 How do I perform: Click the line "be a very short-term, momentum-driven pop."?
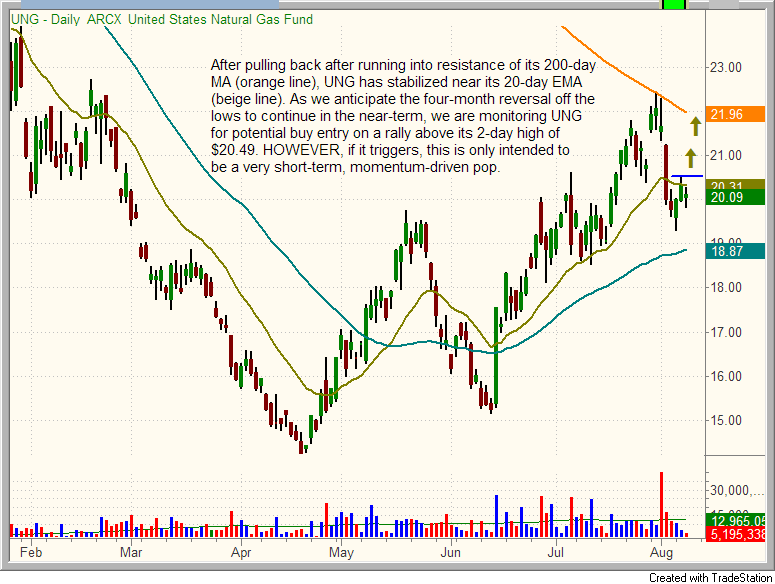355,167
